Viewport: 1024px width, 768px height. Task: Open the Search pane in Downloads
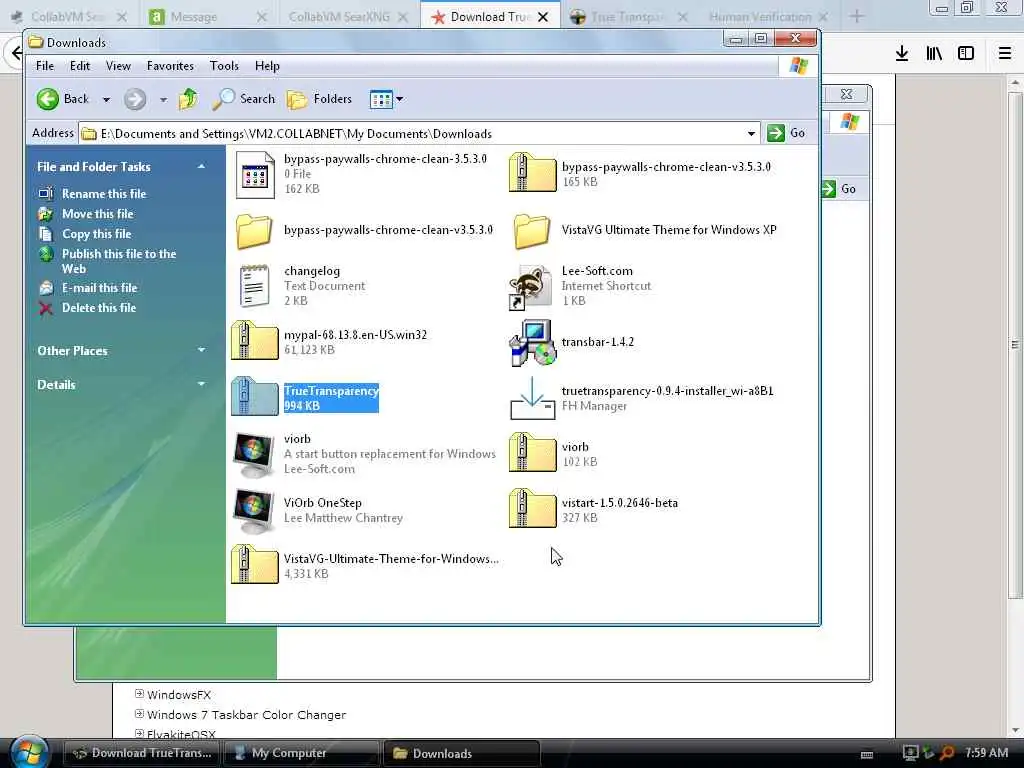click(244, 99)
